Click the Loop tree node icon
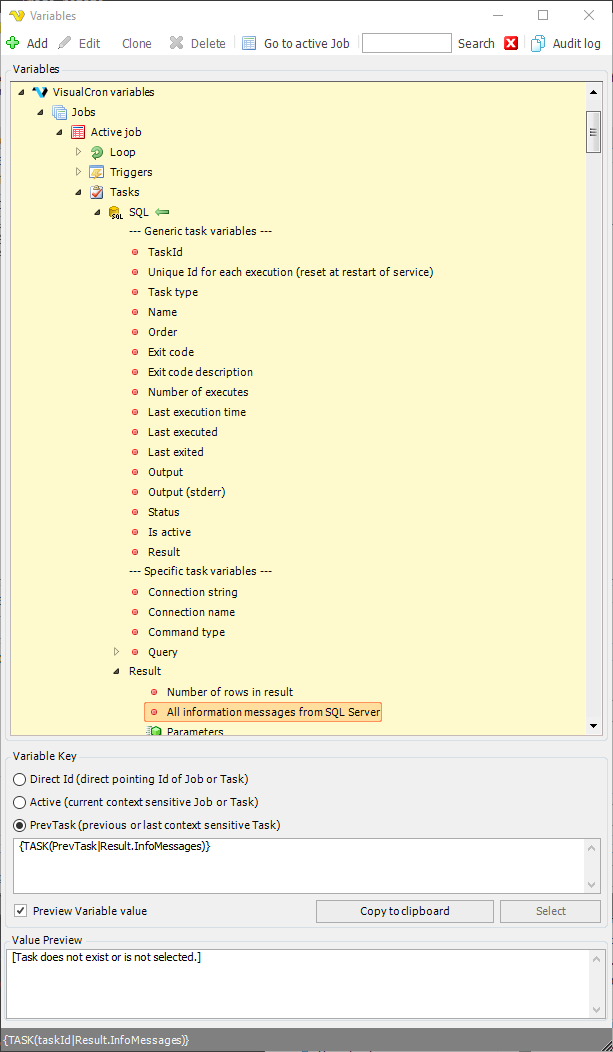 coord(97,152)
